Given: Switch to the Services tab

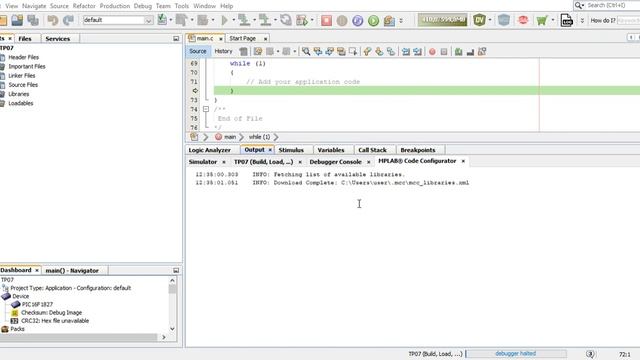Looking at the screenshot, I should (58, 39).
